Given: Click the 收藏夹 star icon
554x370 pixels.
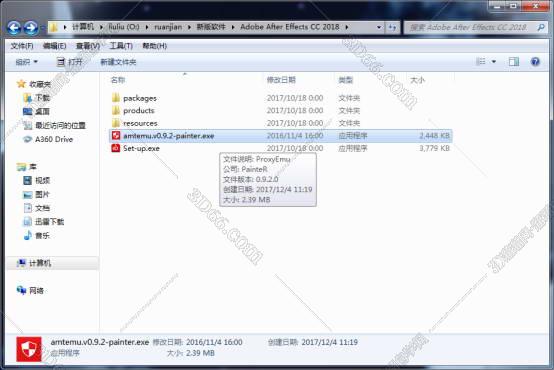Looking at the screenshot, I should click(22, 84).
